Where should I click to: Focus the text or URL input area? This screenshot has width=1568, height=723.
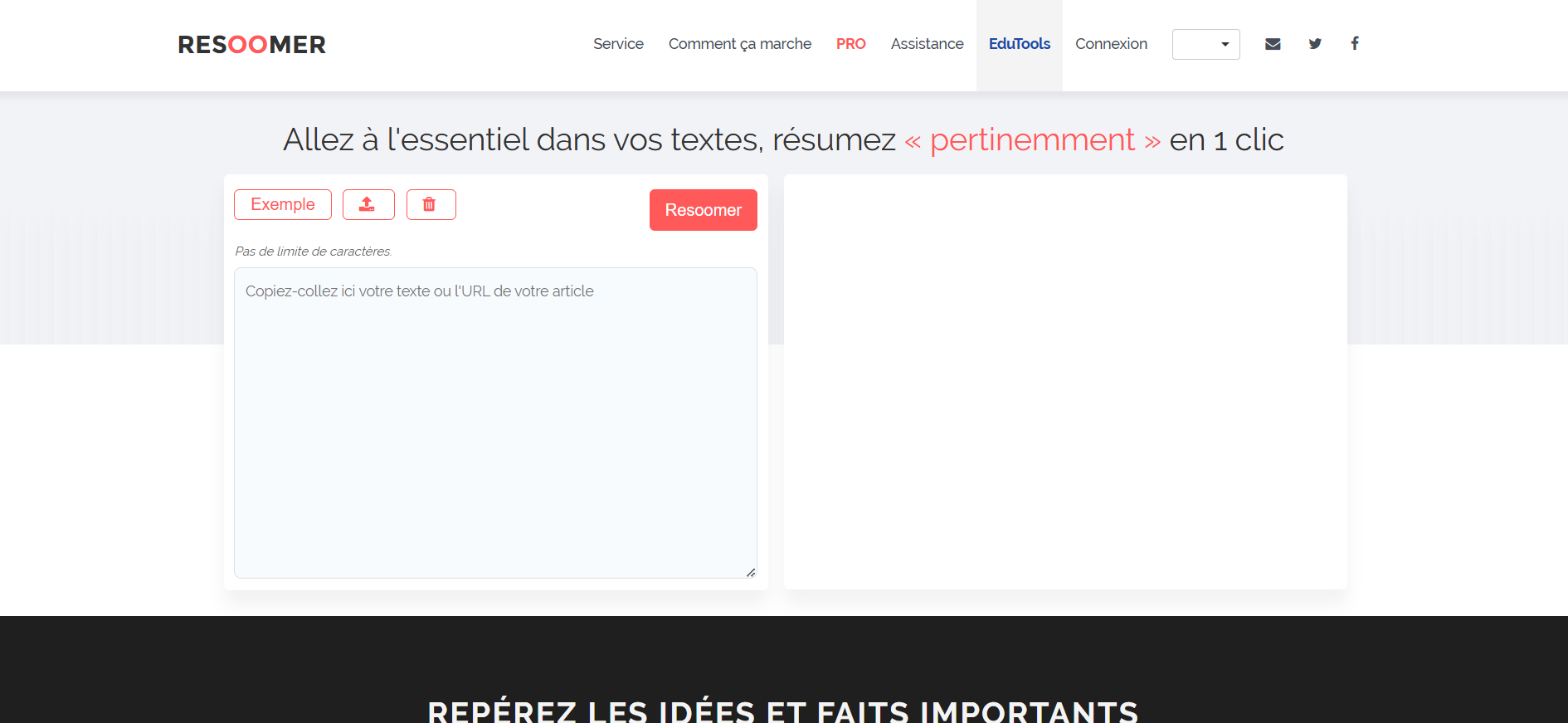coord(495,423)
